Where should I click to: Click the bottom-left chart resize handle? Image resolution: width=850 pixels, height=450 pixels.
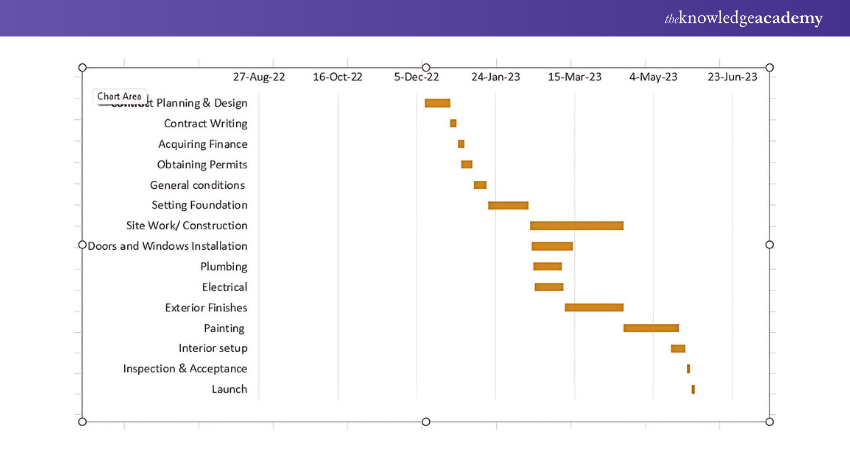[x=82, y=422]
